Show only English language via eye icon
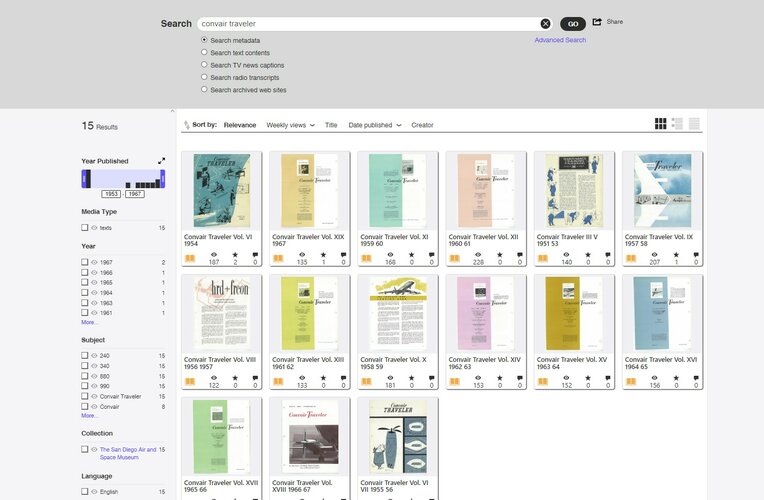764x500 pixels. point(95,492)
